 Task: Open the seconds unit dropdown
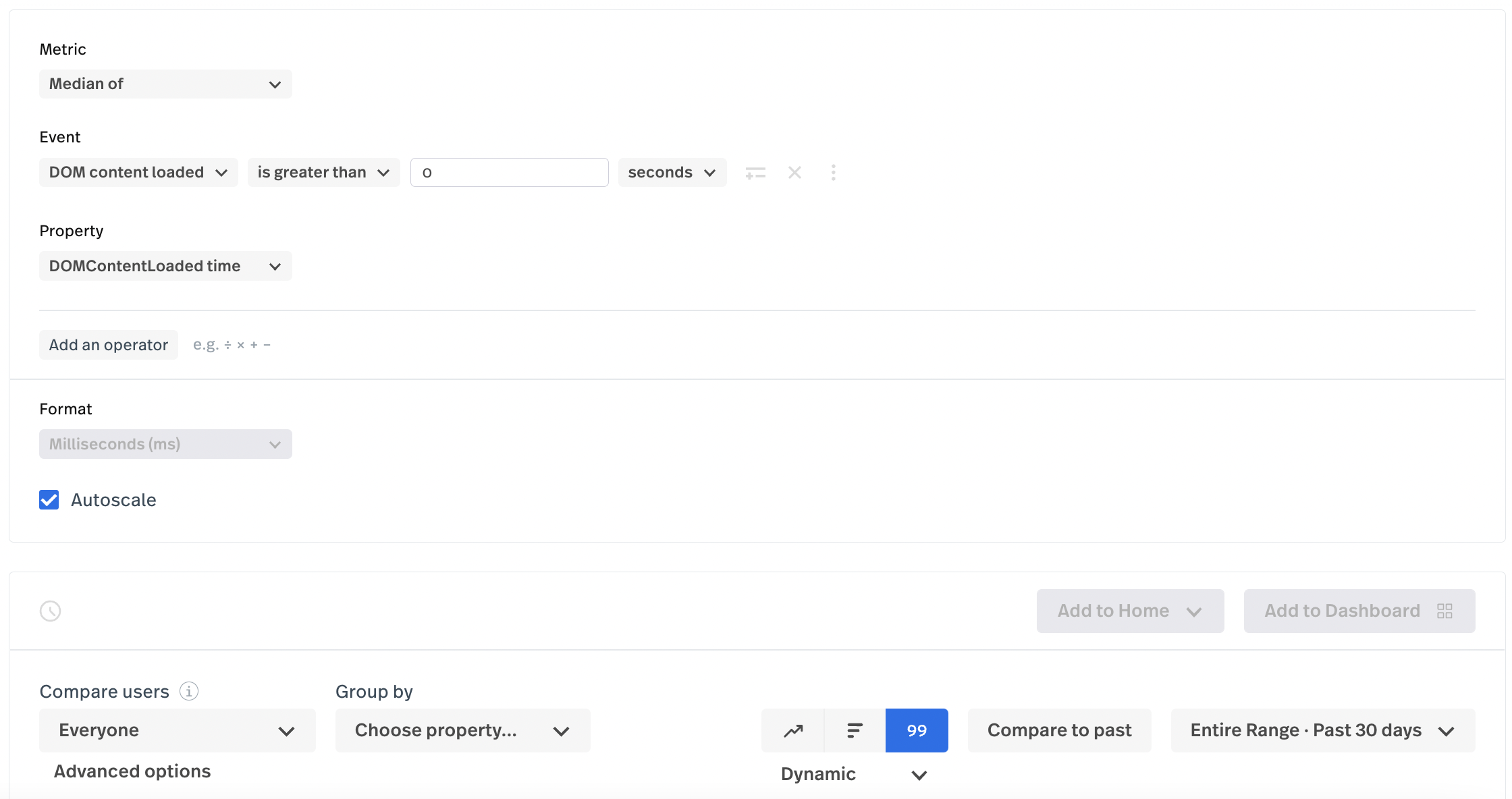point(672,173)
